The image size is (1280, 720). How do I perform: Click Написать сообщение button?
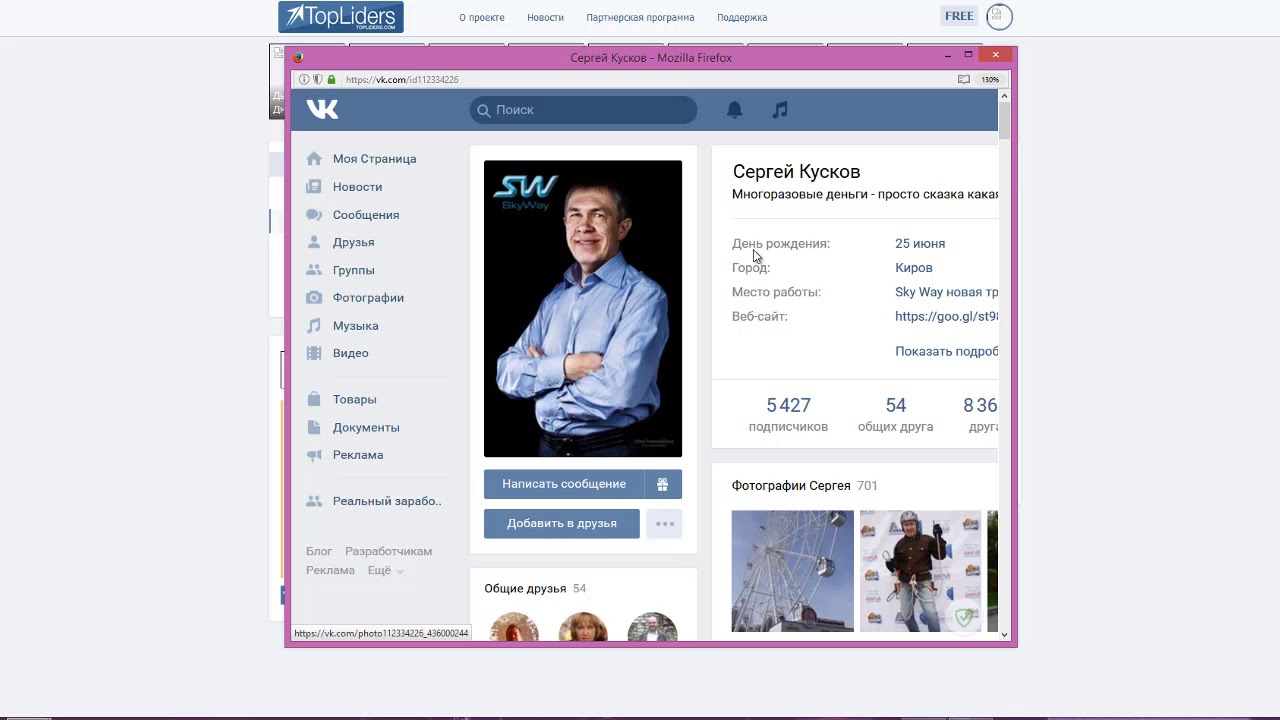tap(564, 484)
